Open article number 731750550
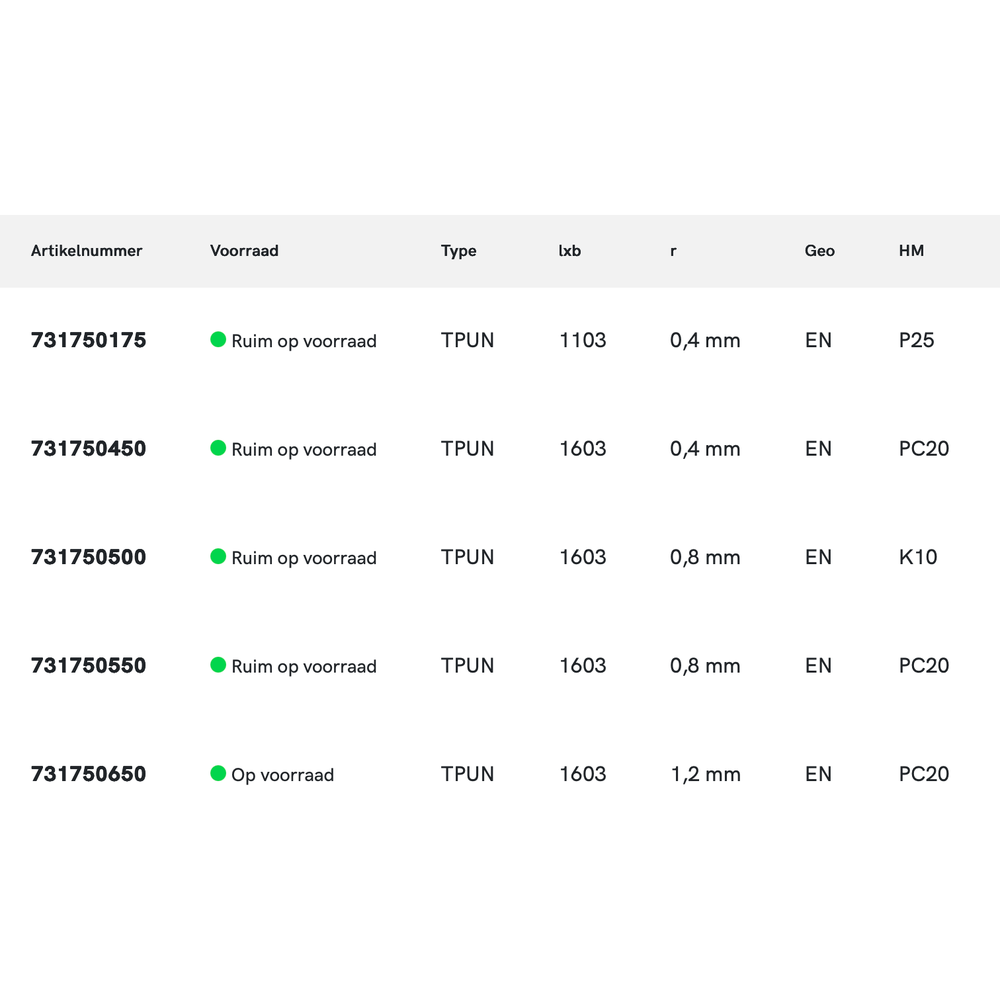The height and width of the screenshot is (1000, 1000). pos(89,666)
